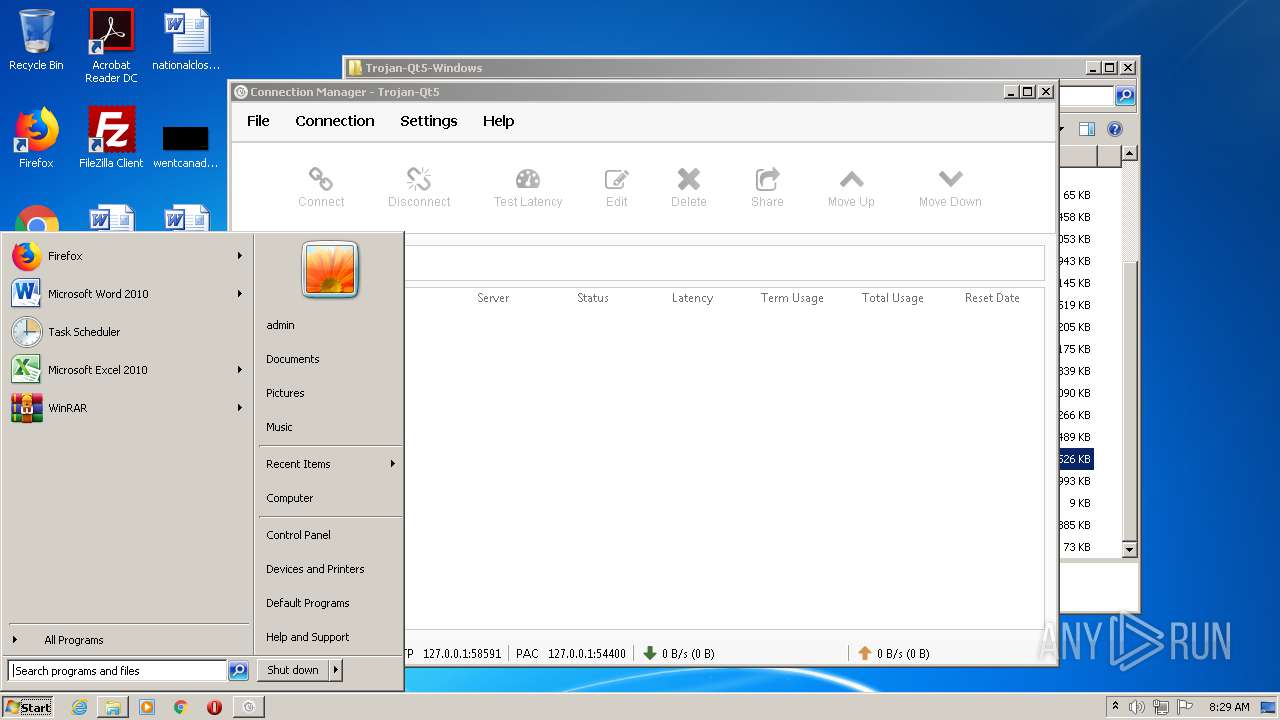Click Explorer scrollbar down arrow

[1129, 549]
